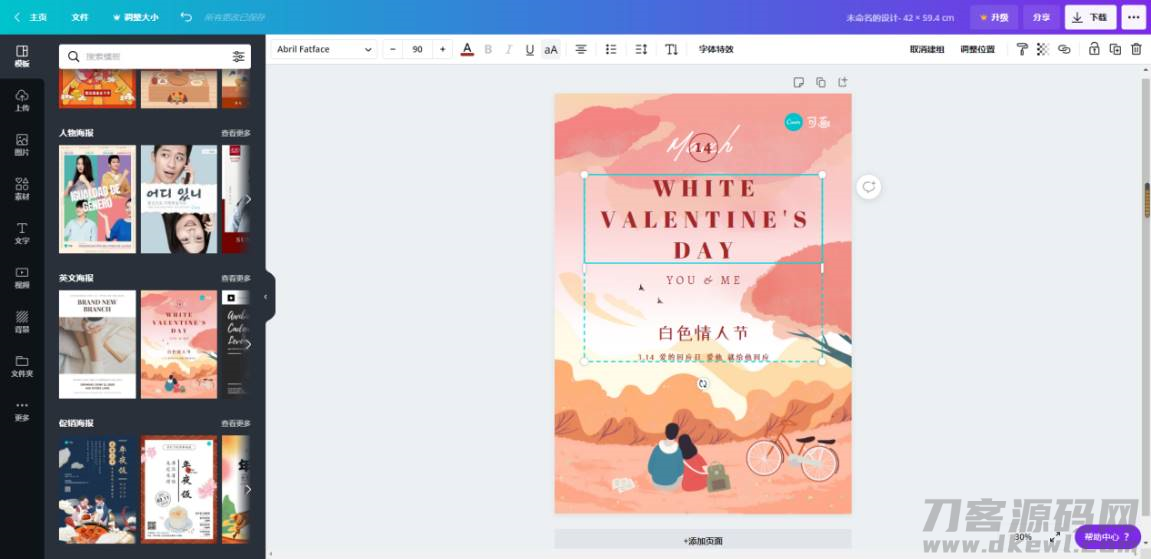Open the 图片 photos sidebar tab
This screenshot has height=559, width=1151.
(22, 145)
